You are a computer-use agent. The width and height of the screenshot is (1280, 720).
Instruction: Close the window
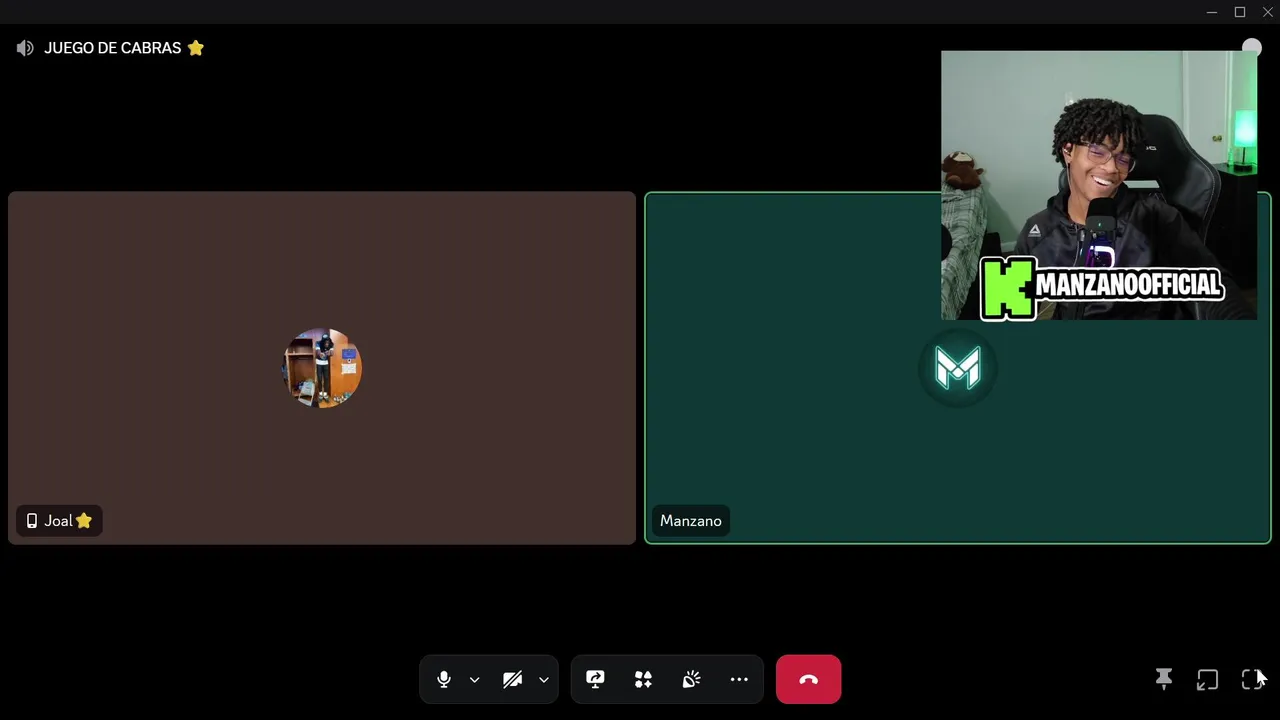click(x=1268, y=12)
